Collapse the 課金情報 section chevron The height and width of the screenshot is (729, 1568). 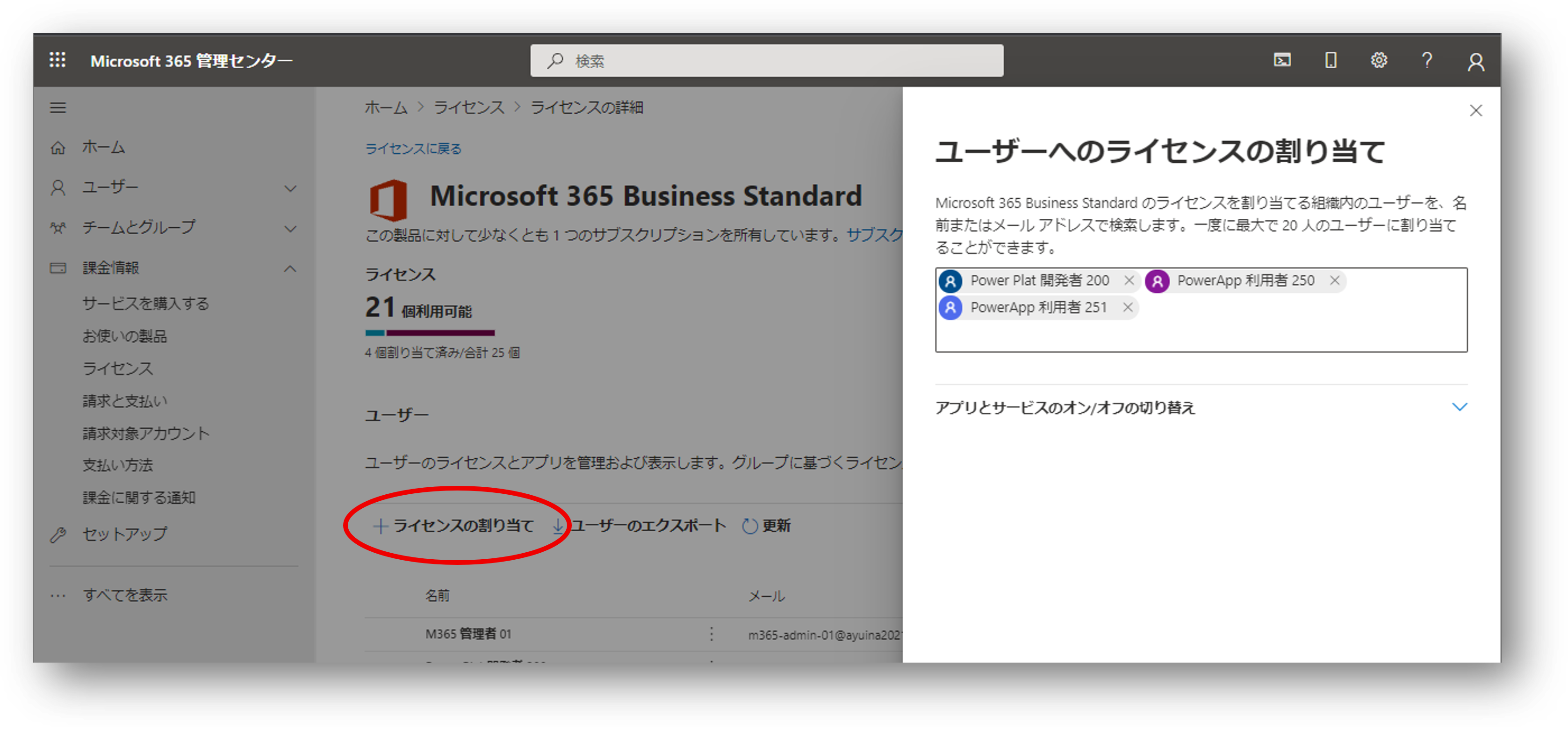click(x=290, y=268)
